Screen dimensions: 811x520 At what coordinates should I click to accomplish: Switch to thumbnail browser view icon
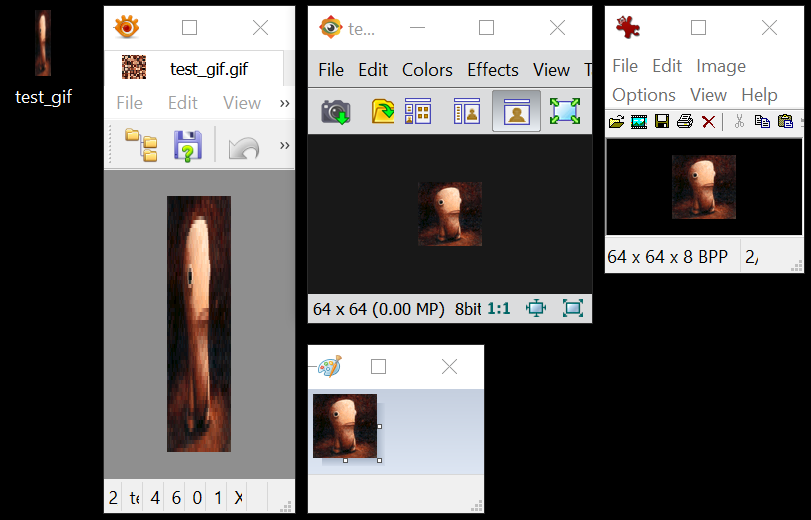coord(418,111)
